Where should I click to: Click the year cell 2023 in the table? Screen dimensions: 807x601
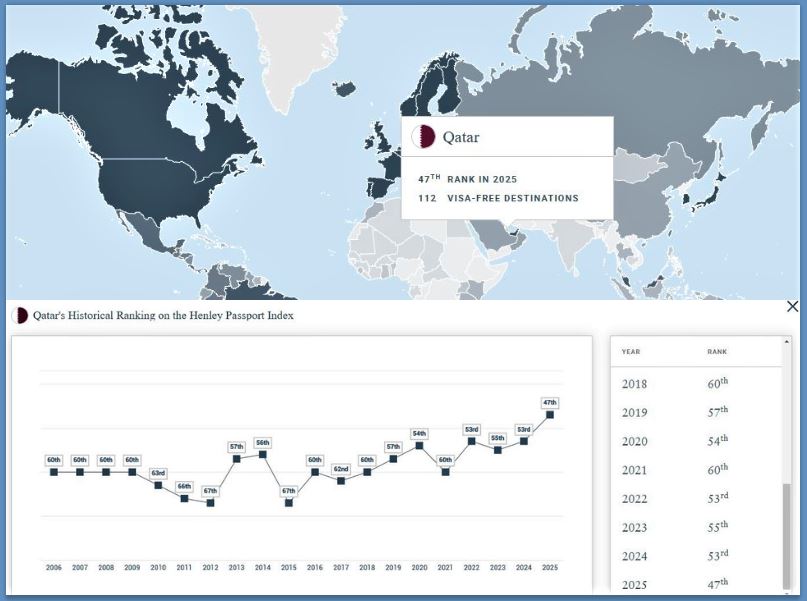pyautogui.click(x=634, y=528)
